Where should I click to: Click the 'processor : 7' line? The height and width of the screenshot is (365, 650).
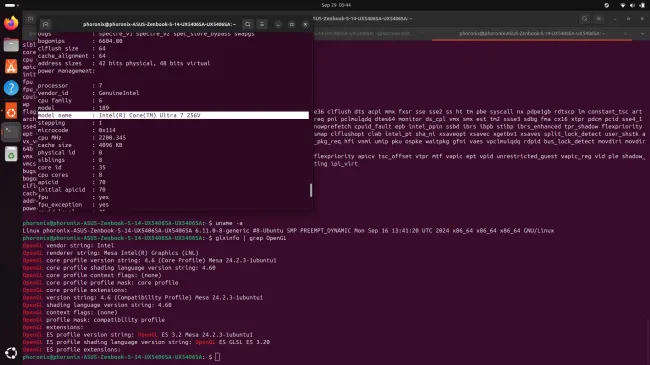point(70,86)
